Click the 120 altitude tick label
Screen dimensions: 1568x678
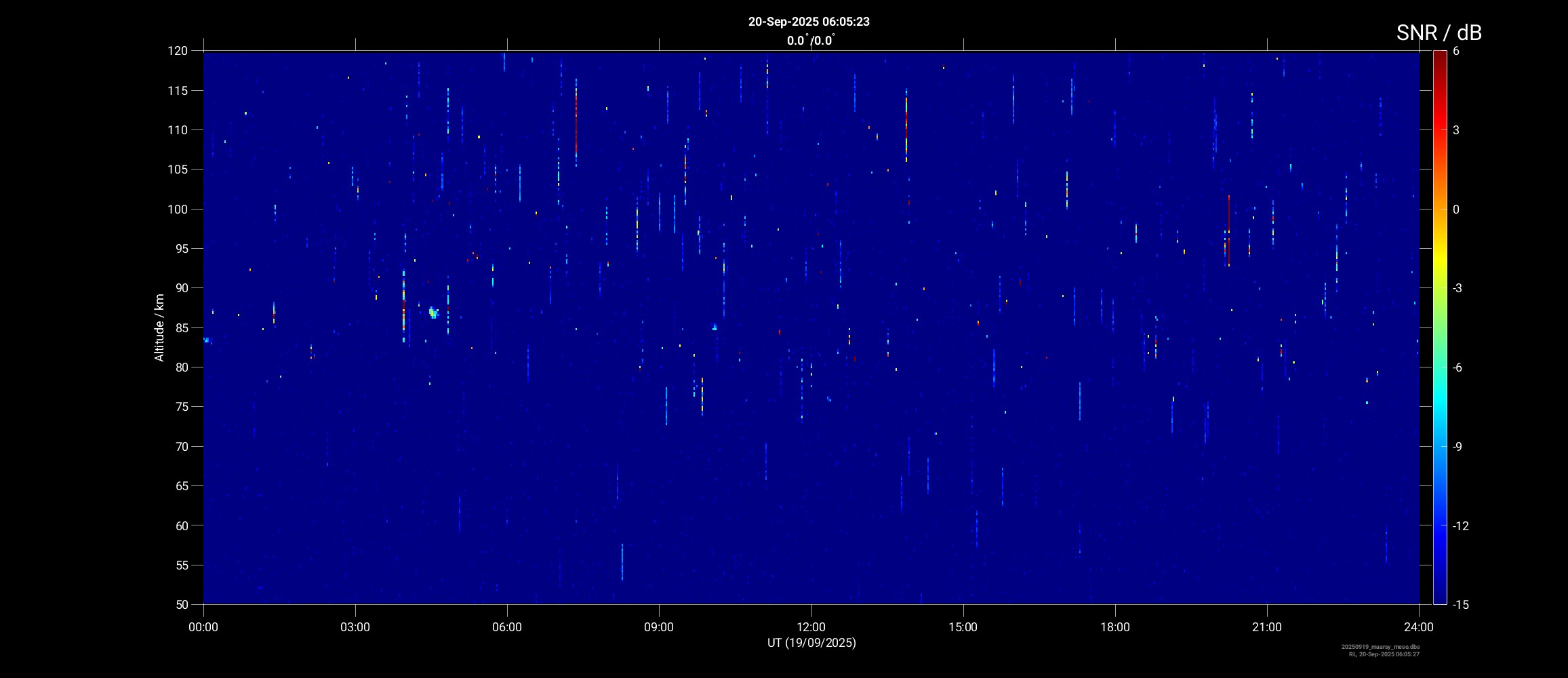click(178, 51)
